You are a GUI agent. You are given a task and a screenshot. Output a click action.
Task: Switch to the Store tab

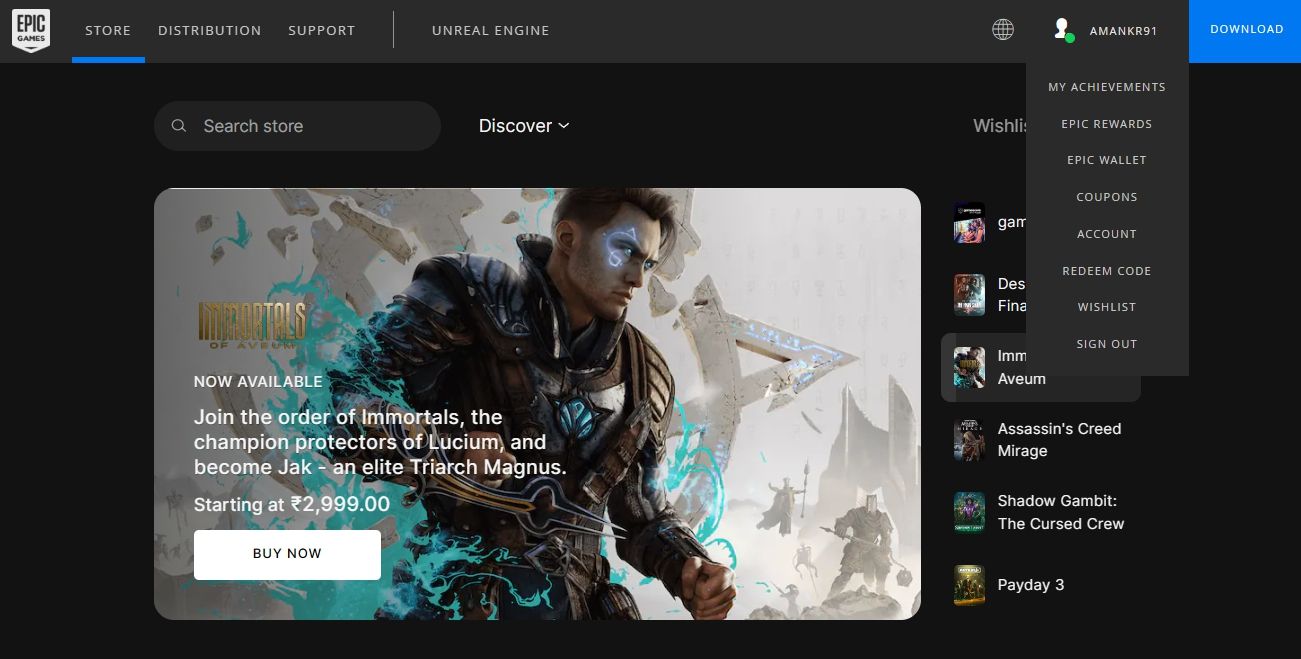pyautogui.click(x=108, y=31)
